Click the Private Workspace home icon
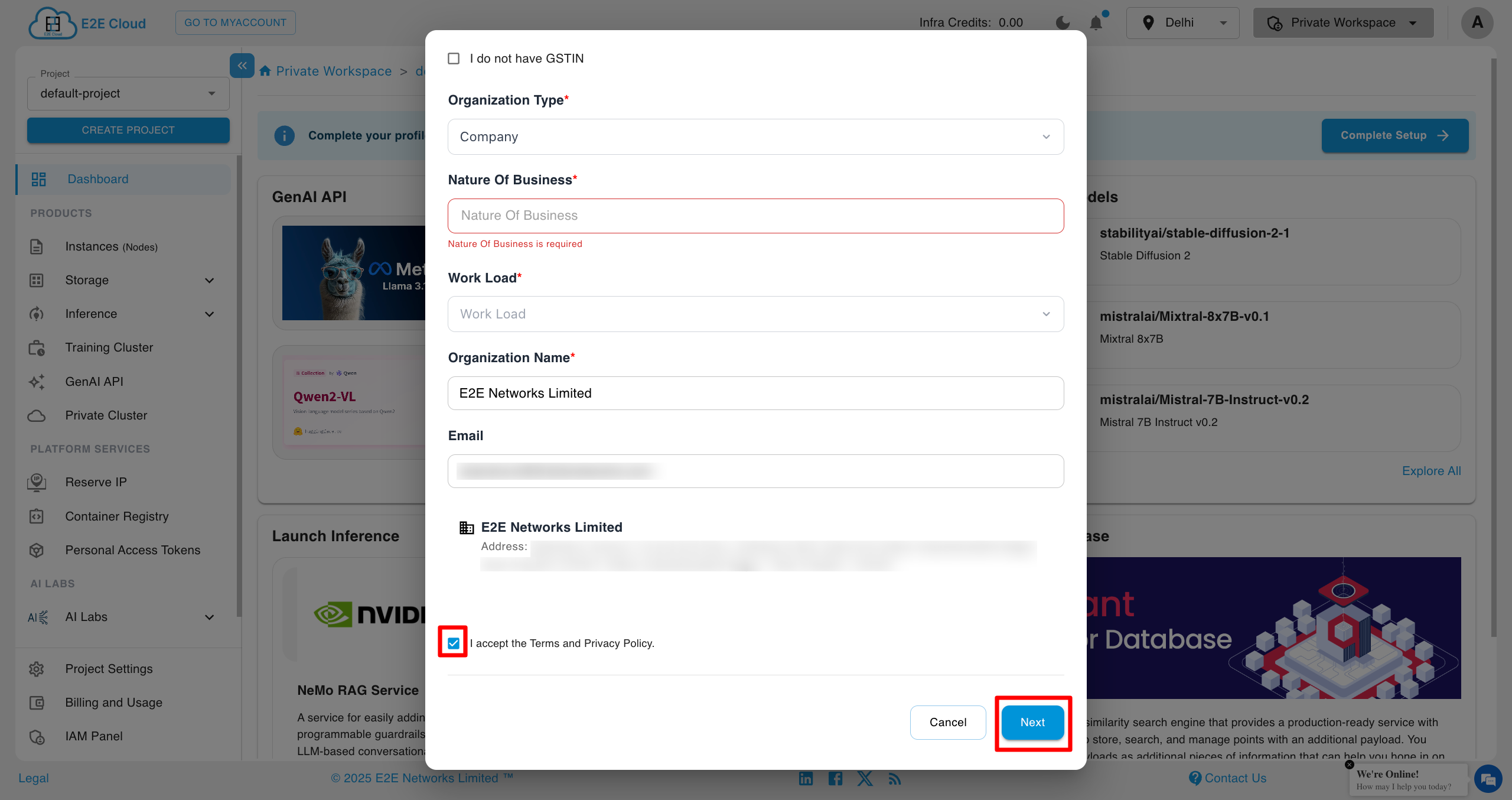 [265, 71]
